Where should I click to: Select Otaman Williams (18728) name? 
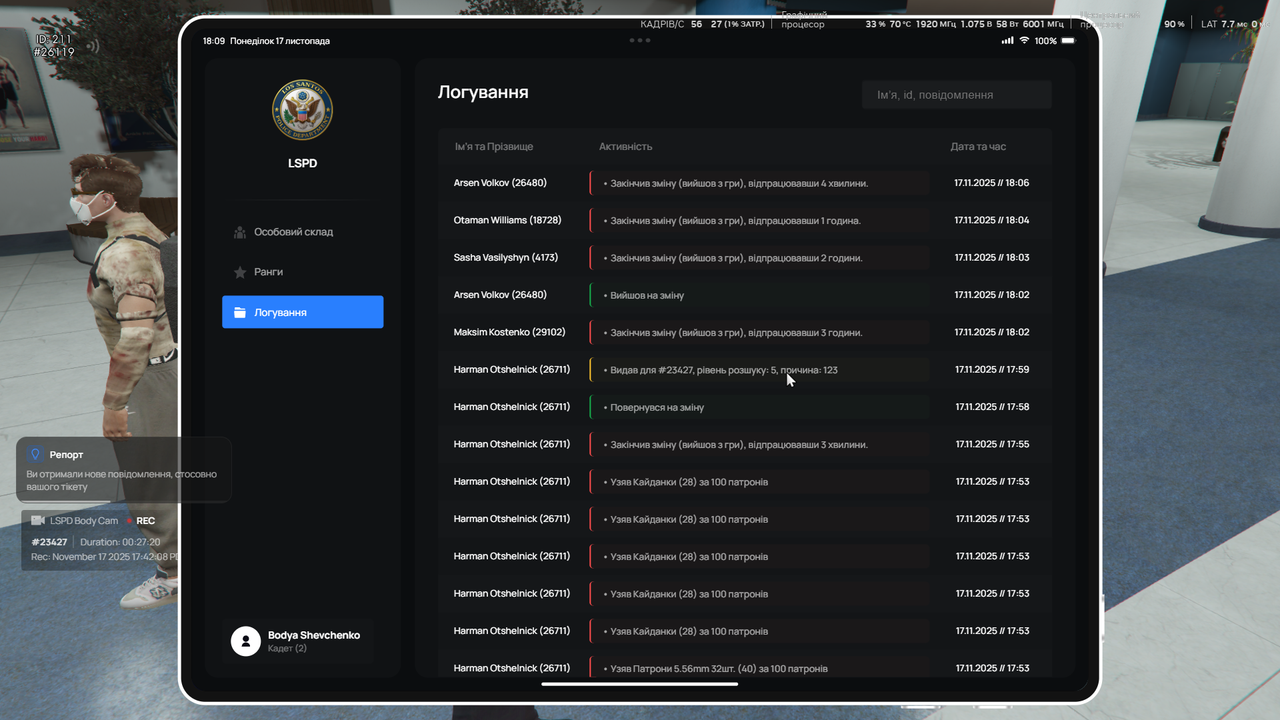point(507,220)
